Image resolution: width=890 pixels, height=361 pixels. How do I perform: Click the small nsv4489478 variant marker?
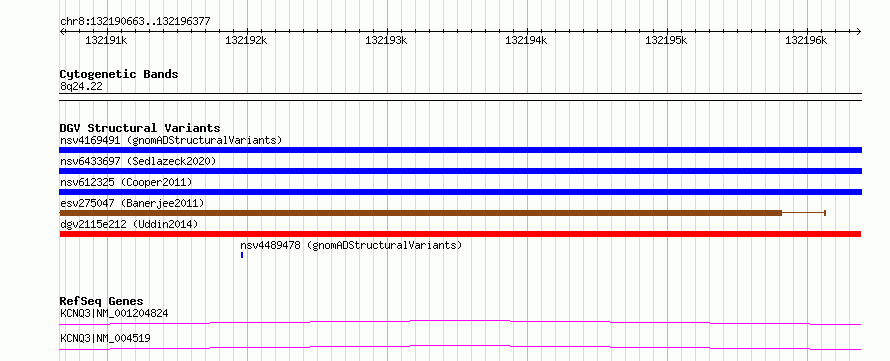click(x=242, y=255)
